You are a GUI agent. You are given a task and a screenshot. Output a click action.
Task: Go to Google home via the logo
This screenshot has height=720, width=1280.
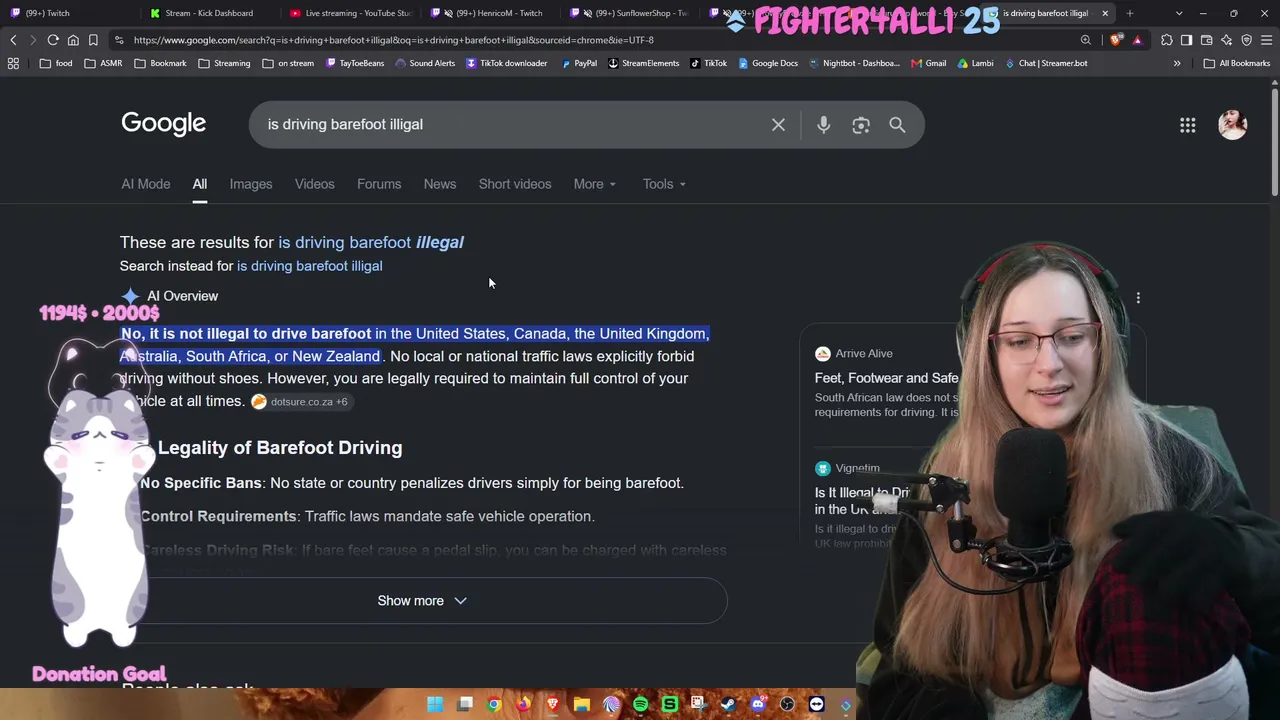coord(164,123)
